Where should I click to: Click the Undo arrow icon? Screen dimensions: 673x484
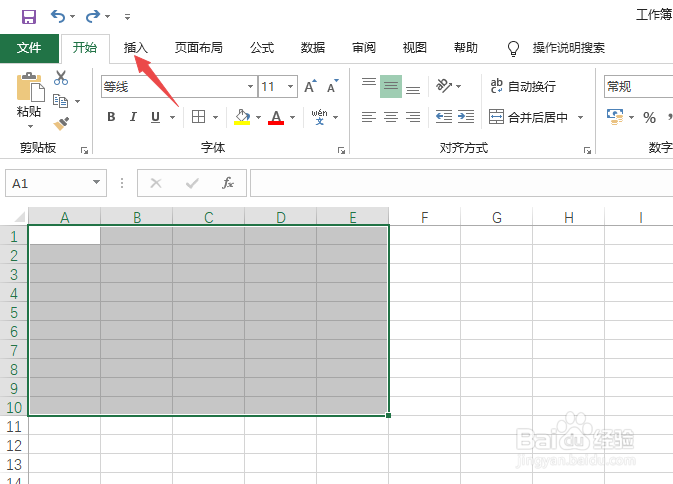(x=58, y=16)
